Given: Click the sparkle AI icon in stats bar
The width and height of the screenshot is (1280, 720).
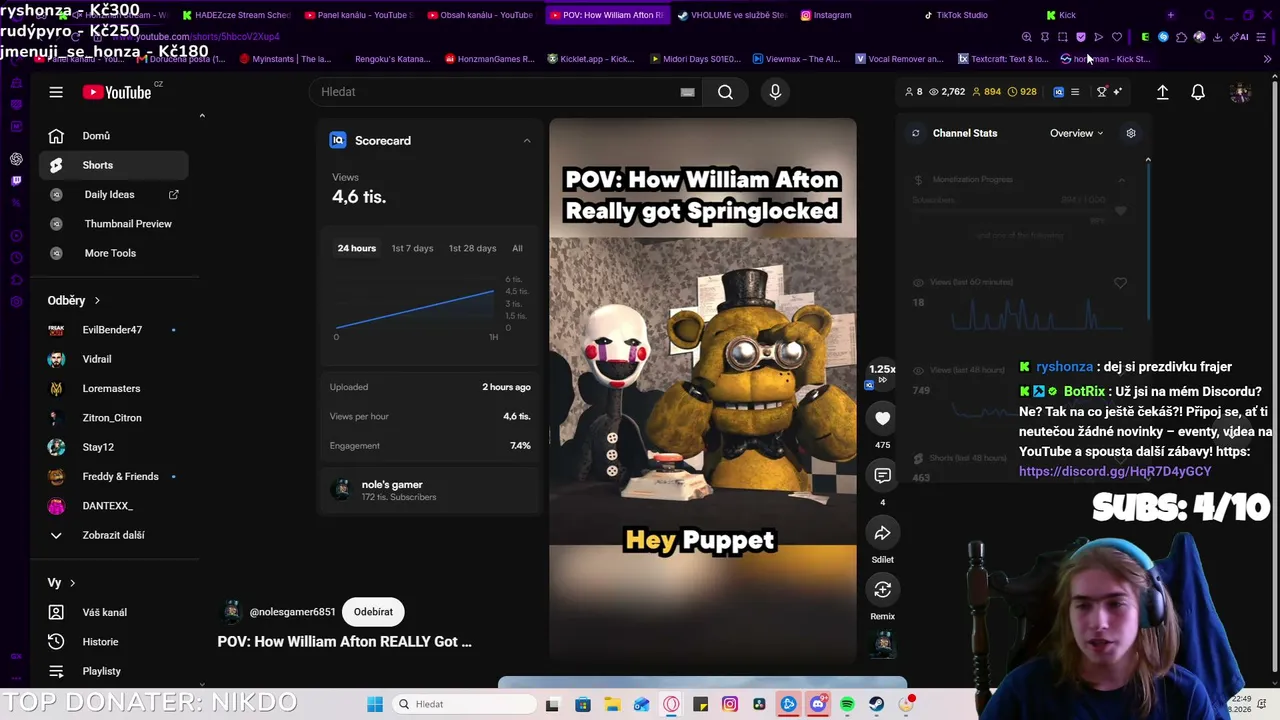Looking at the screenshot, I should 1118,92.
